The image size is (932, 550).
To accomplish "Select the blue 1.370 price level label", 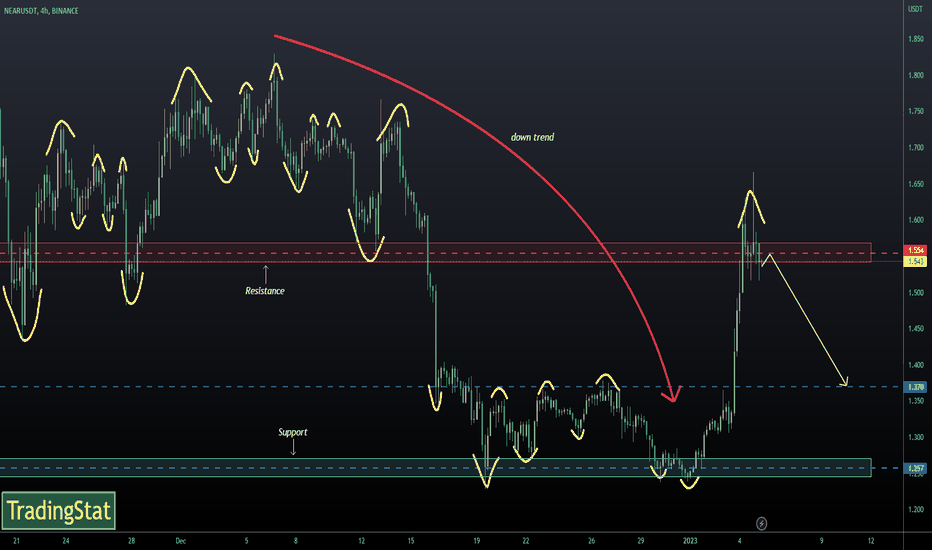I will [914, 387].
